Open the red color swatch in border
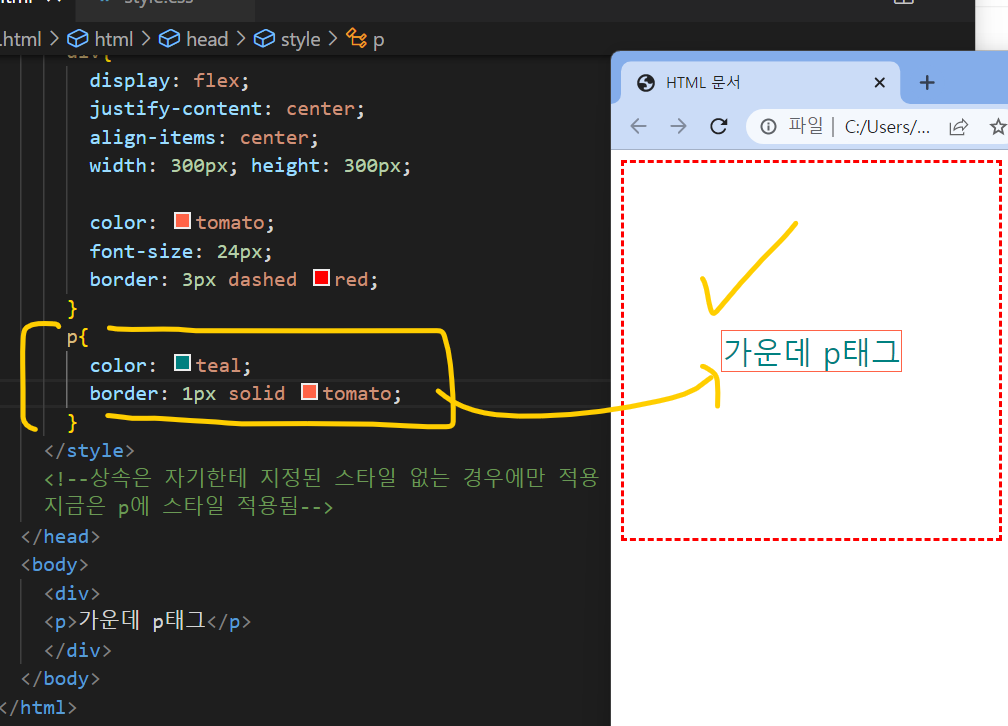 (x=321, y=278)
